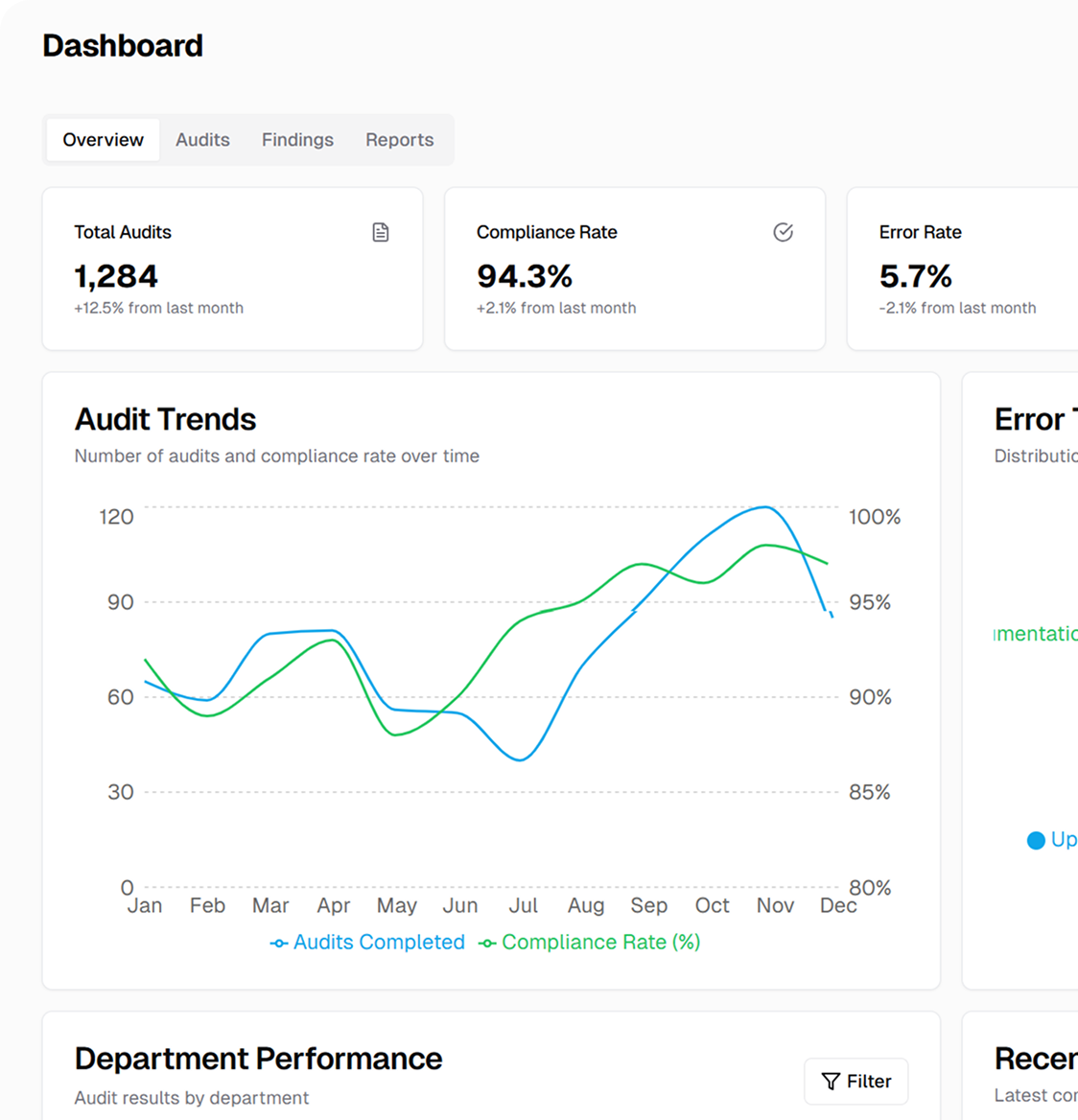Click the Department Performance section heading
The image size is (1078, 1120).
pos(258,1059)
